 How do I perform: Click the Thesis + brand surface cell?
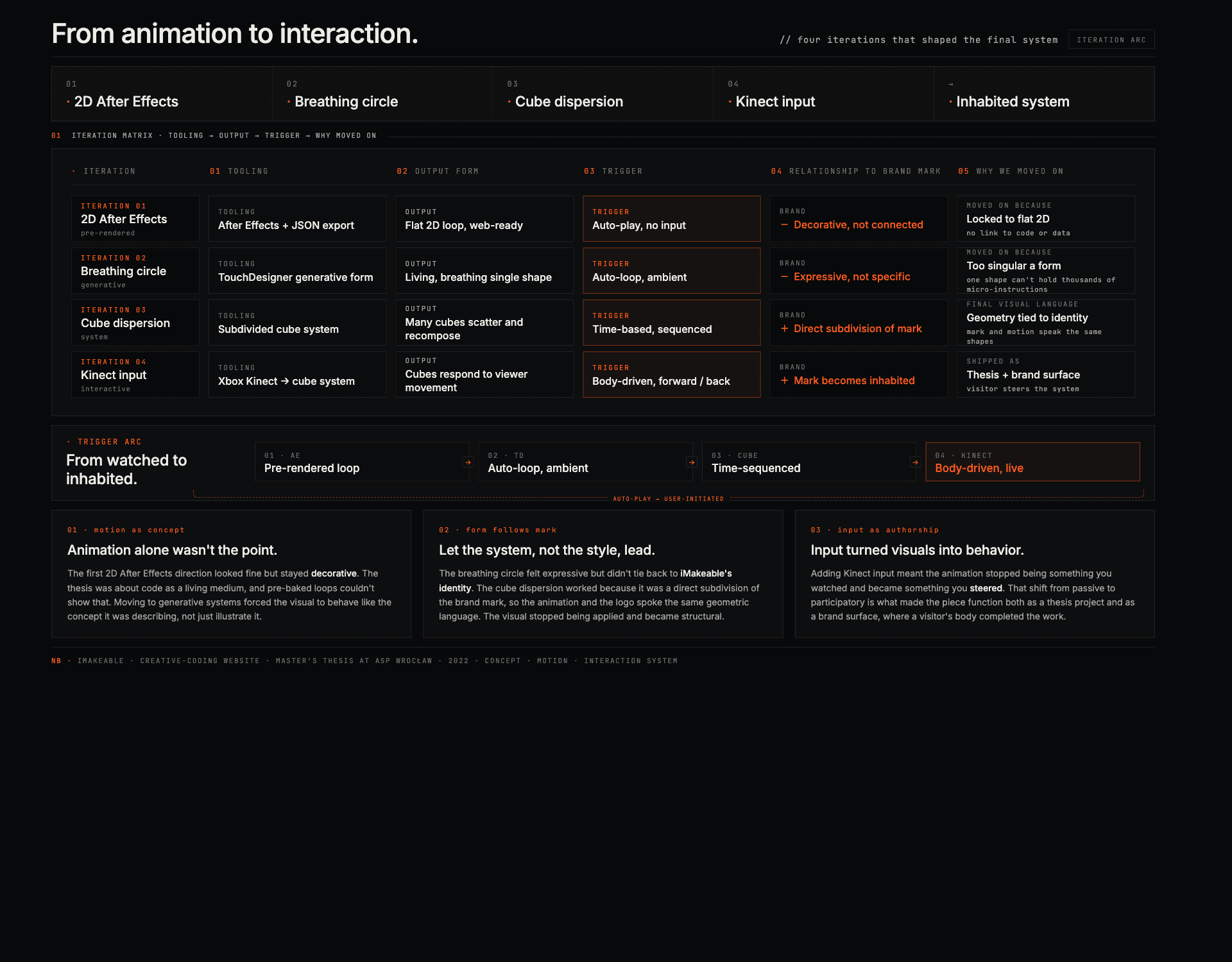pos(1045,375)
